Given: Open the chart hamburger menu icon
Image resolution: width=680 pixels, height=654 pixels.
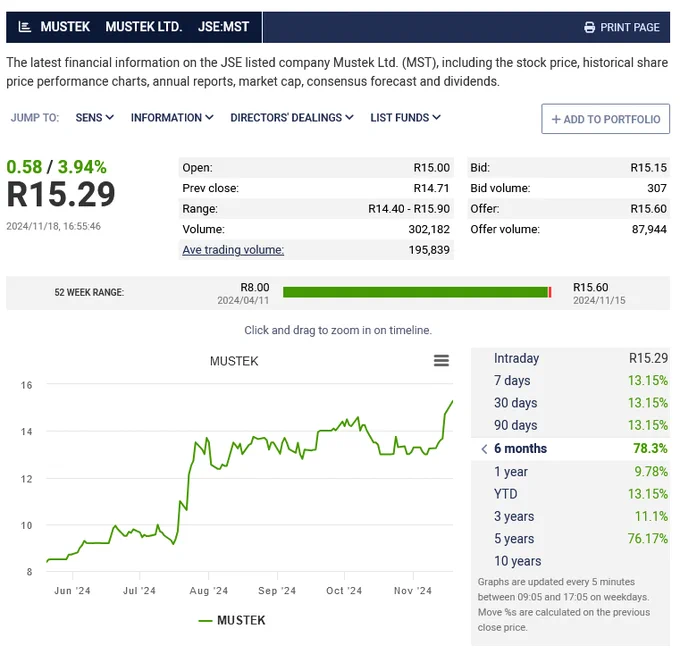Looking at the screenshot, I should click(x=441, y=360).
